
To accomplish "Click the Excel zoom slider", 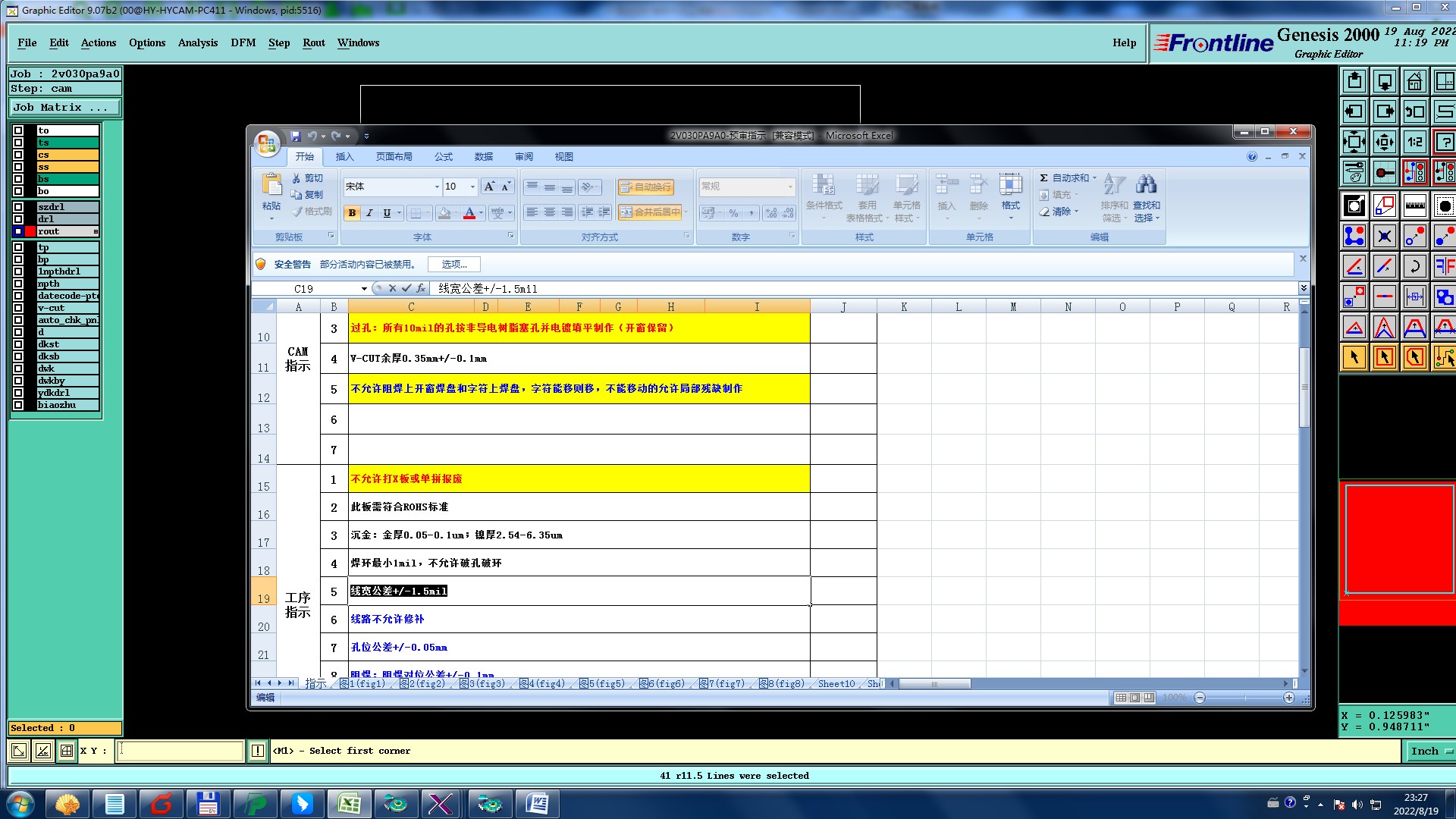I will [x=1244, y=698].
